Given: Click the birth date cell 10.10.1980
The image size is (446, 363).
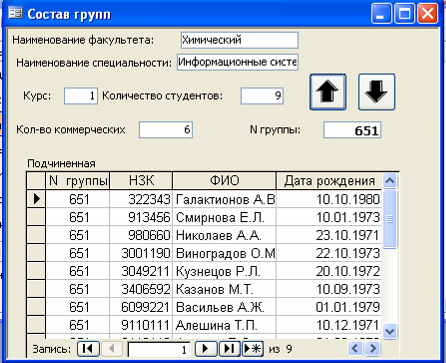Looking at the screenshot, I should point(329,199).
